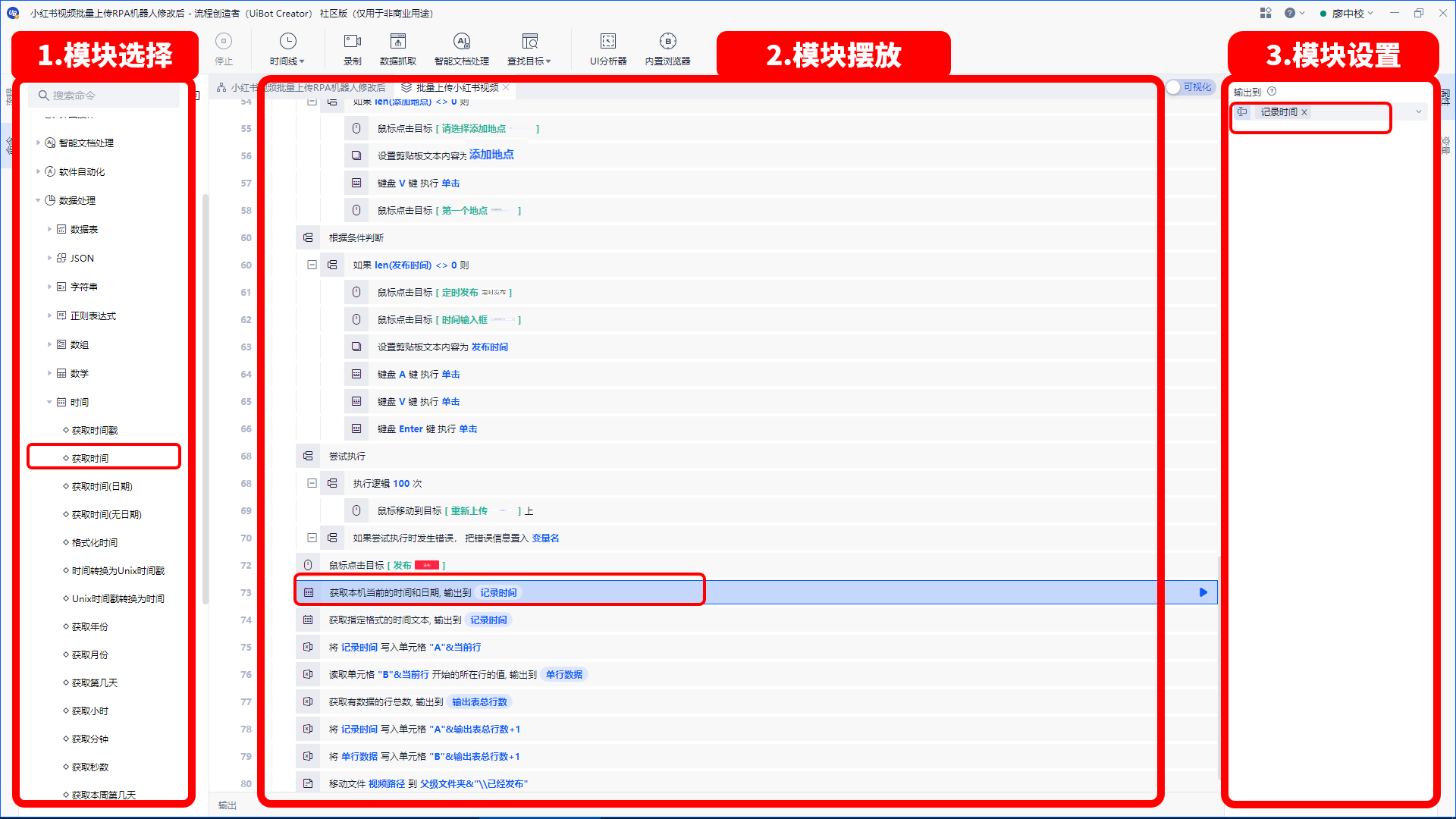Image resolution: width=1456 pixels, height=819 pixels.
Task: Select the 获取时间戳 command
Action: pos(95,430)
